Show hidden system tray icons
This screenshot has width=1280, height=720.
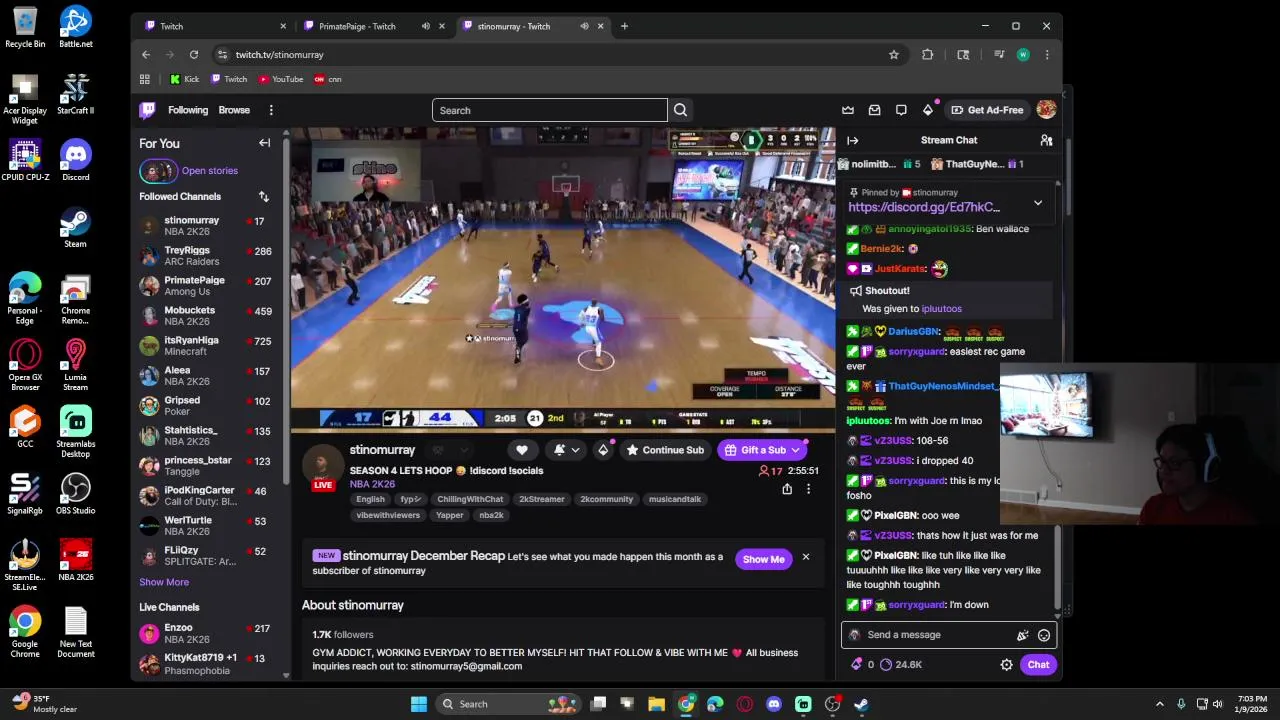[x=1160, y=704]
